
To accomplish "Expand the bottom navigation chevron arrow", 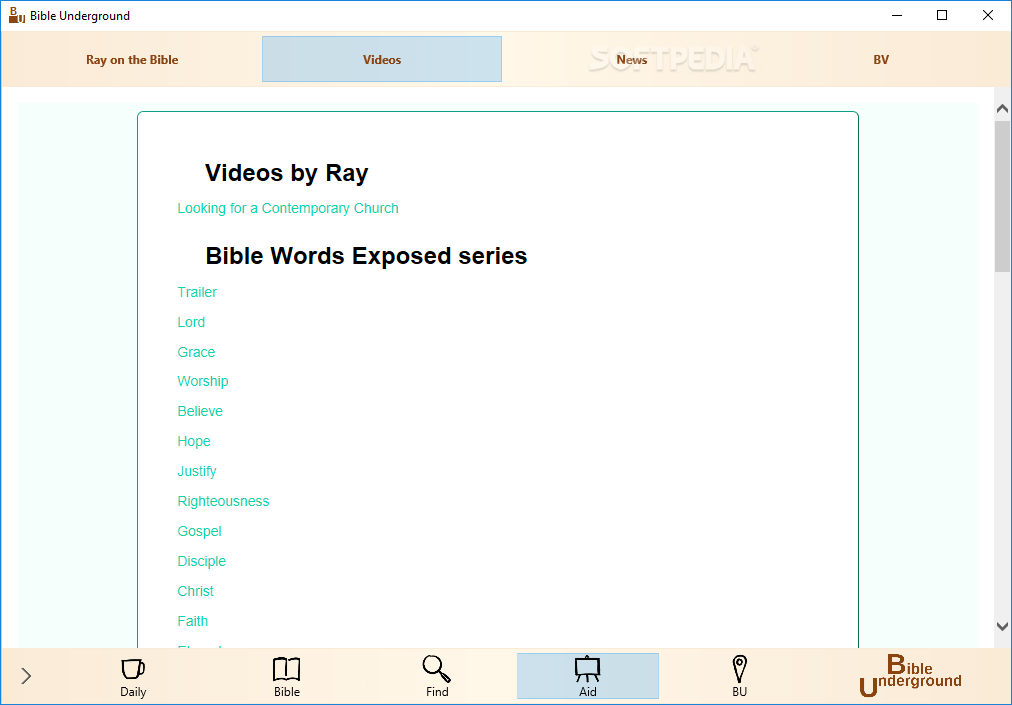I will [x=26, y=676].
